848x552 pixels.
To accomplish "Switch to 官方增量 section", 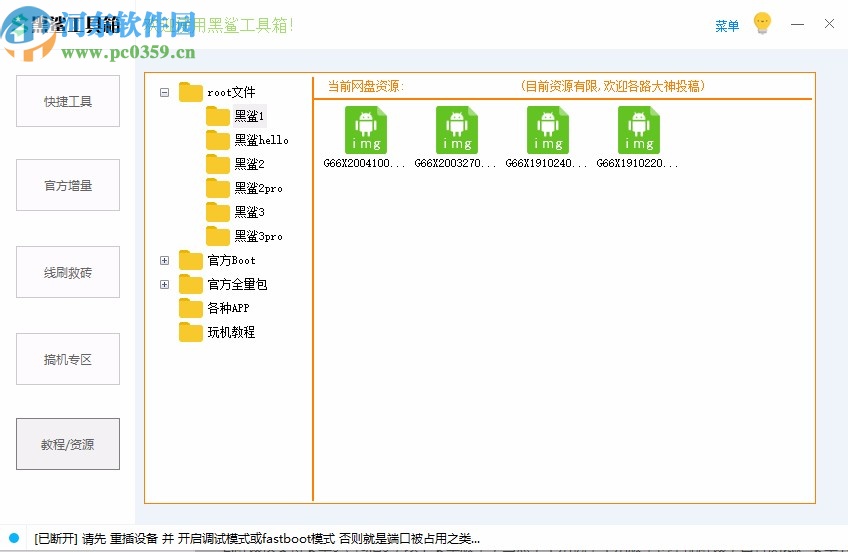I will click(68, 185).
